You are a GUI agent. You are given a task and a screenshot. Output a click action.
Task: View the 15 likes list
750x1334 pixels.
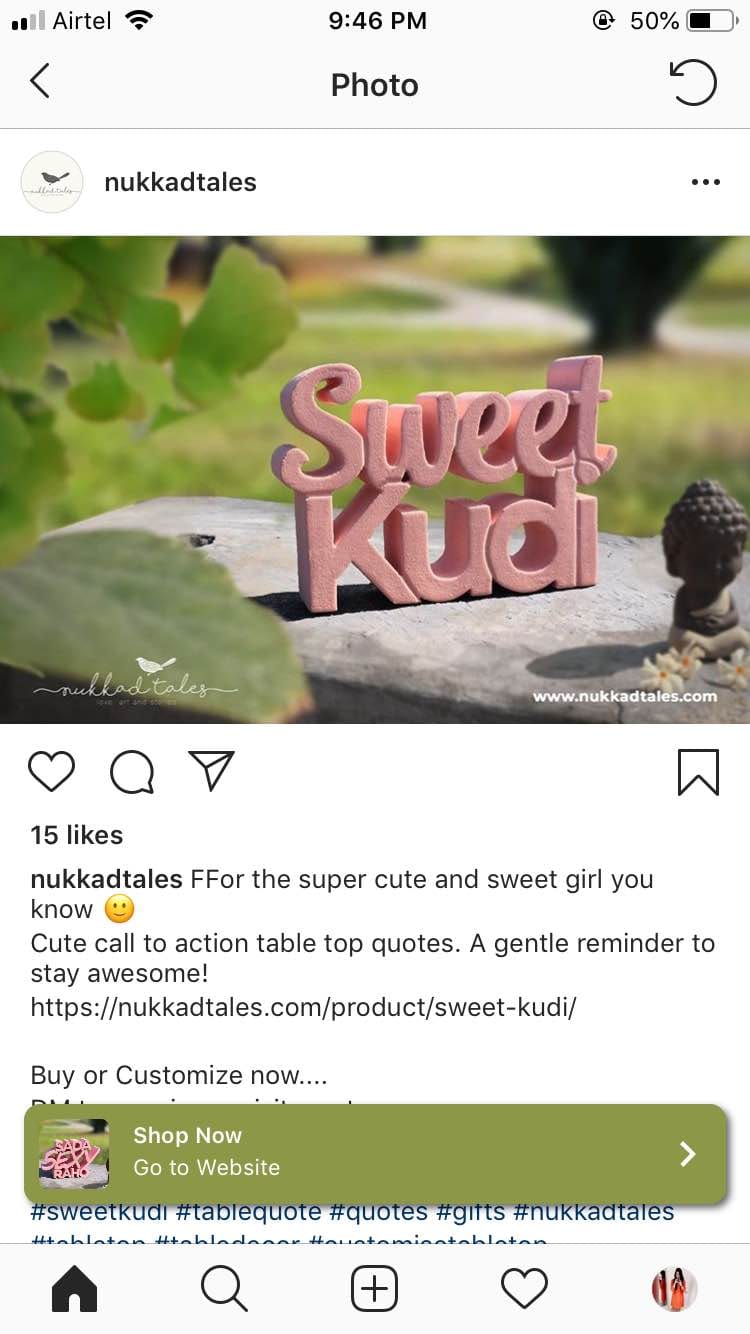point(77,835)
